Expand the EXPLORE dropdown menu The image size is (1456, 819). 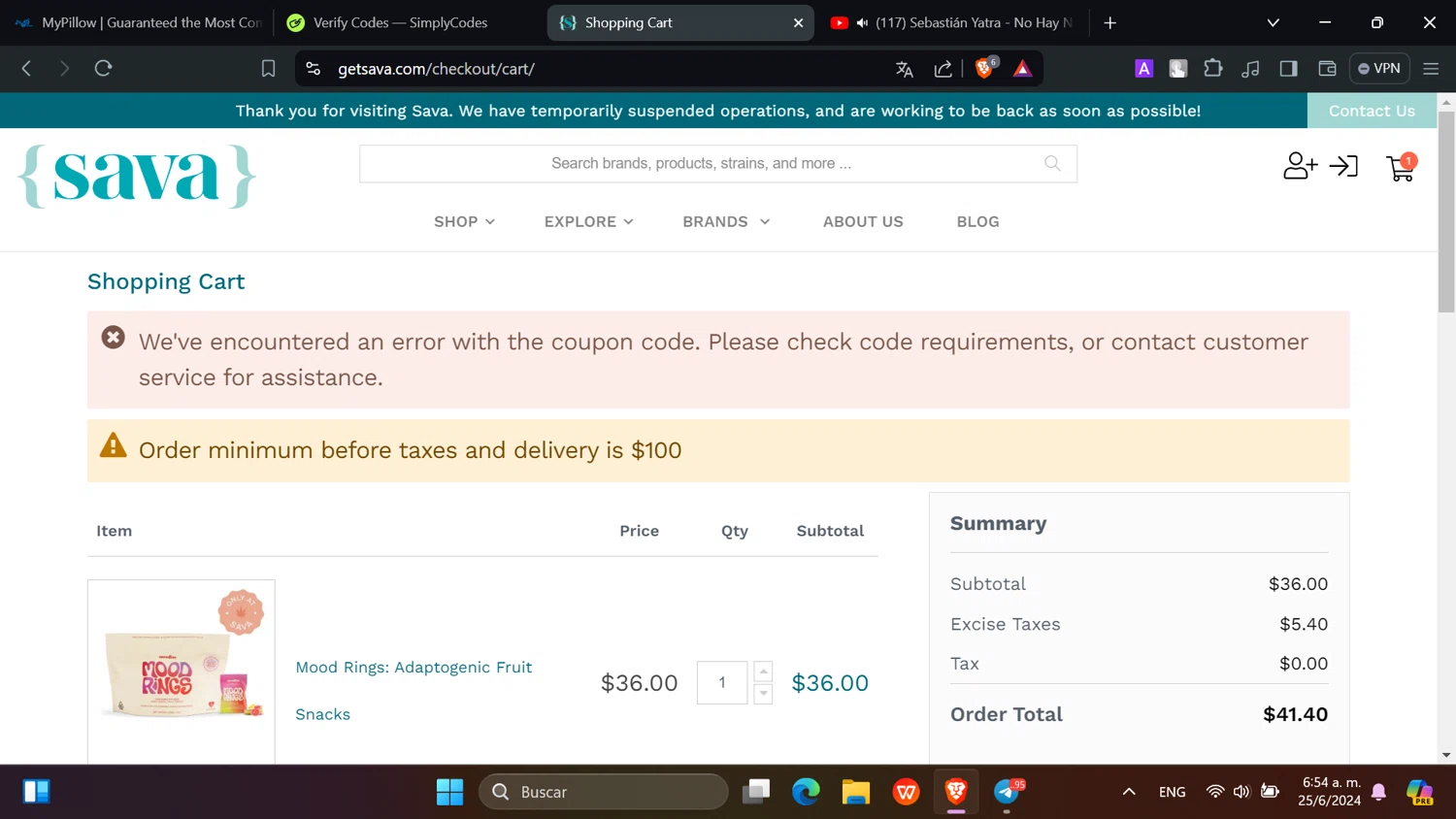[x=588, y=221]
